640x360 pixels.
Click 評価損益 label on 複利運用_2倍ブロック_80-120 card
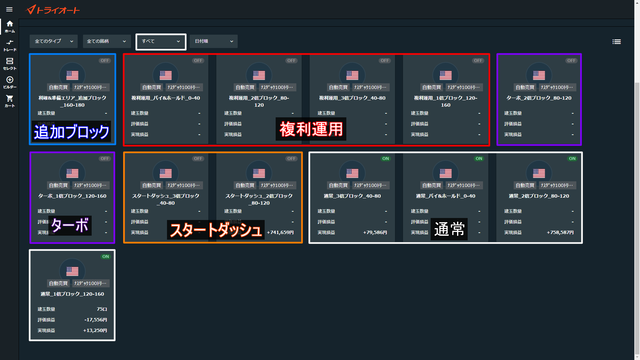[233, 124]
